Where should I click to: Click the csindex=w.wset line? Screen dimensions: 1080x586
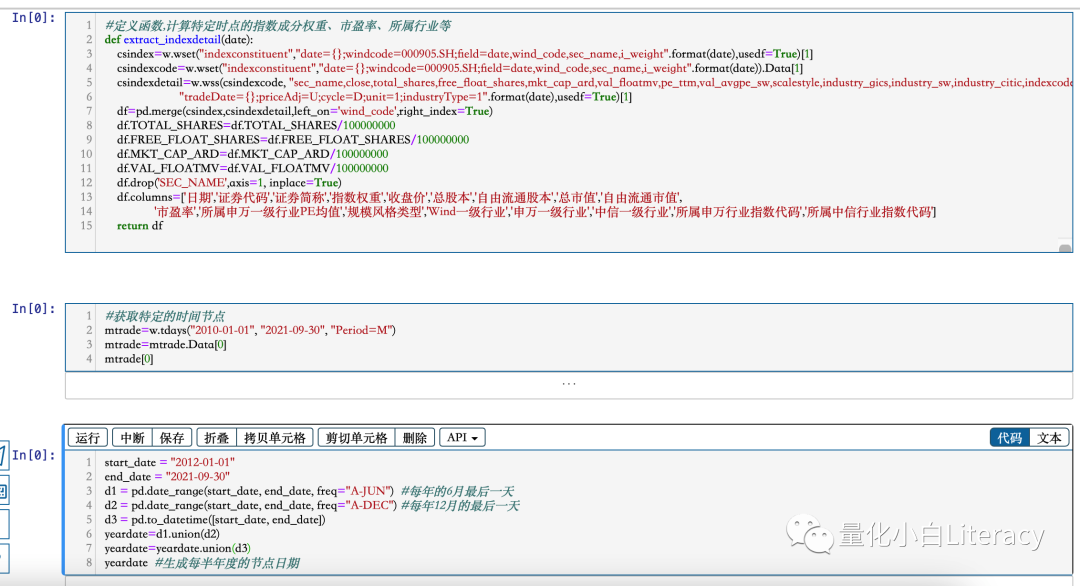(465, 54)
